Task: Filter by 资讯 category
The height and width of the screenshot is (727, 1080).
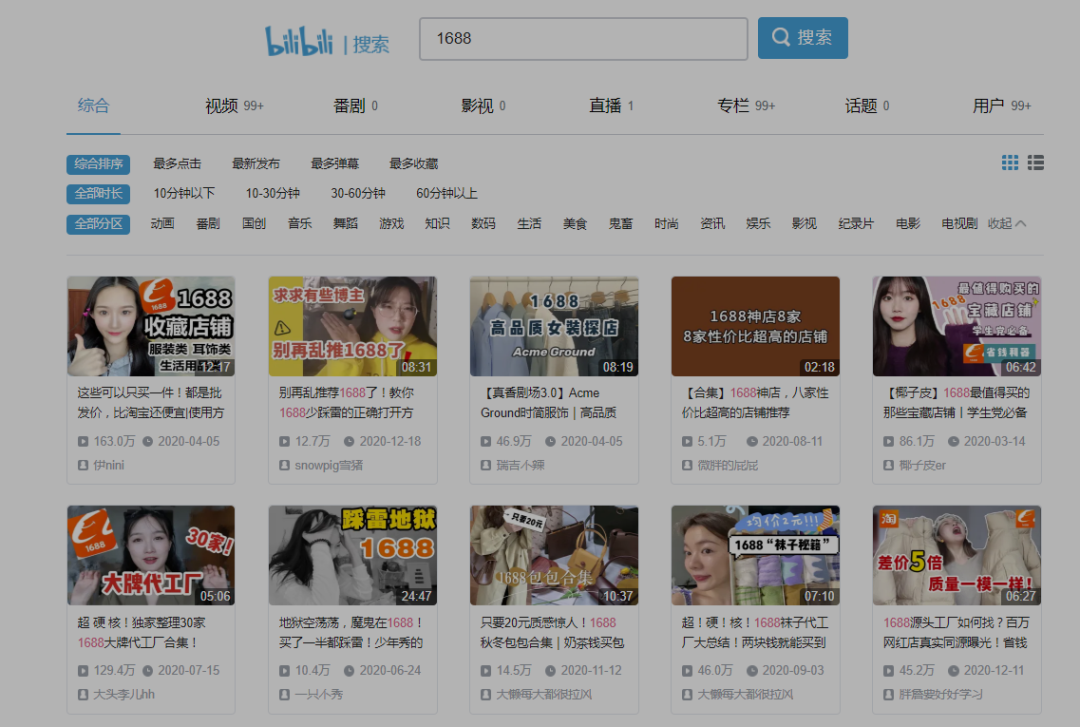Action: pos(712,224)
